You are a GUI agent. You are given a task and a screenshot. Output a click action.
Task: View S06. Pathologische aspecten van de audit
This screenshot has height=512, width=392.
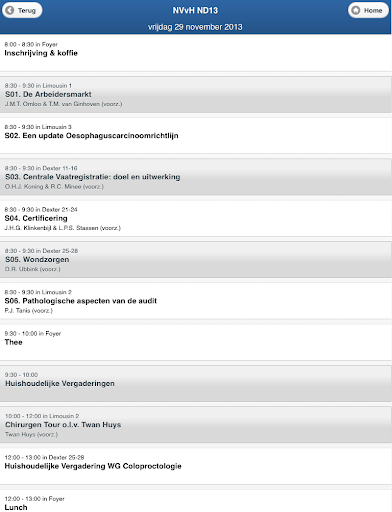click(196, 301)
